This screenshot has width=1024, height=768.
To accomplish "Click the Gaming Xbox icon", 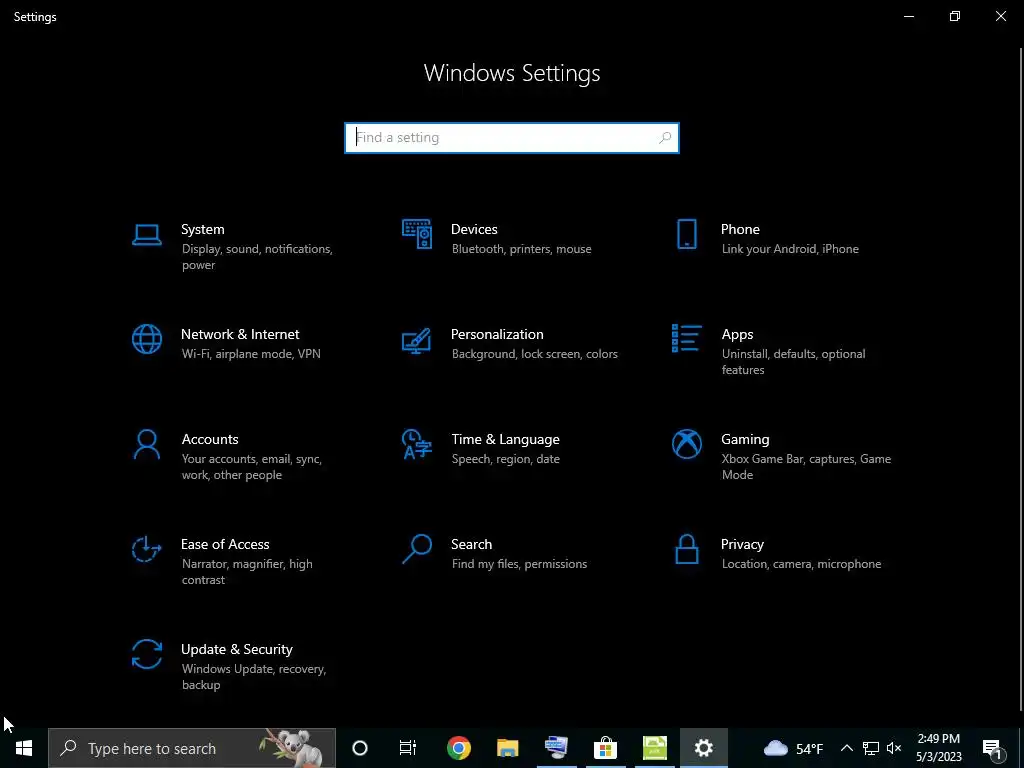I will 686,444.
